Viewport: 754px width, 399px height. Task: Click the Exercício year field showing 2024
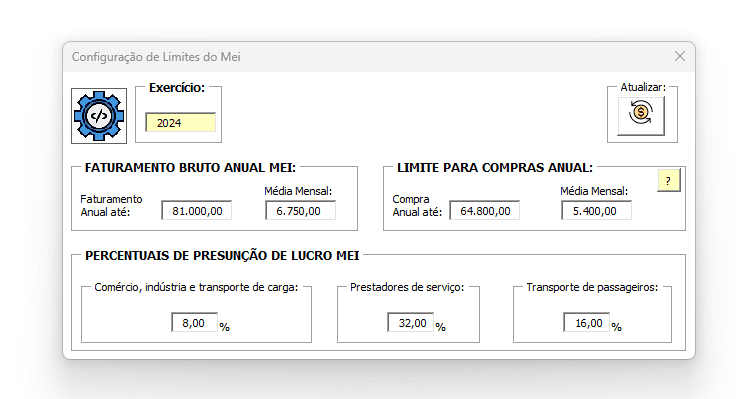[x=180, y=123]
